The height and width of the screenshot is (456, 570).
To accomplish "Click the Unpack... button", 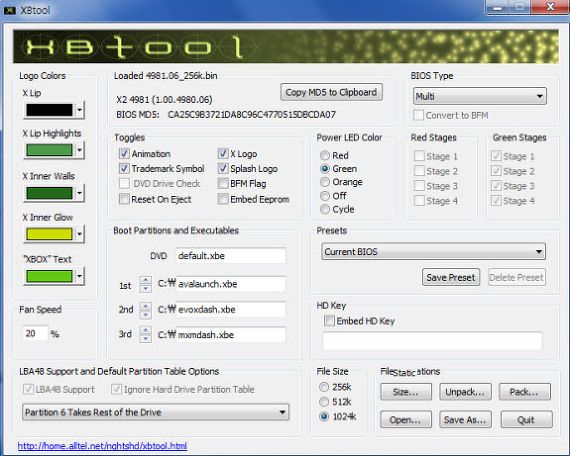I will (465, 392).
